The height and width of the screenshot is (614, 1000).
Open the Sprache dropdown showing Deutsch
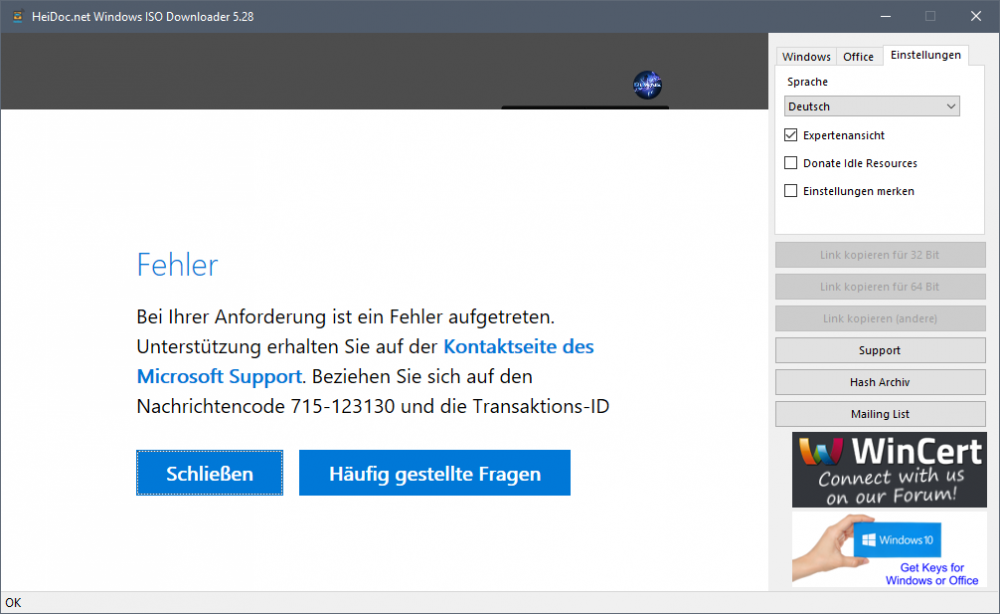872,106
